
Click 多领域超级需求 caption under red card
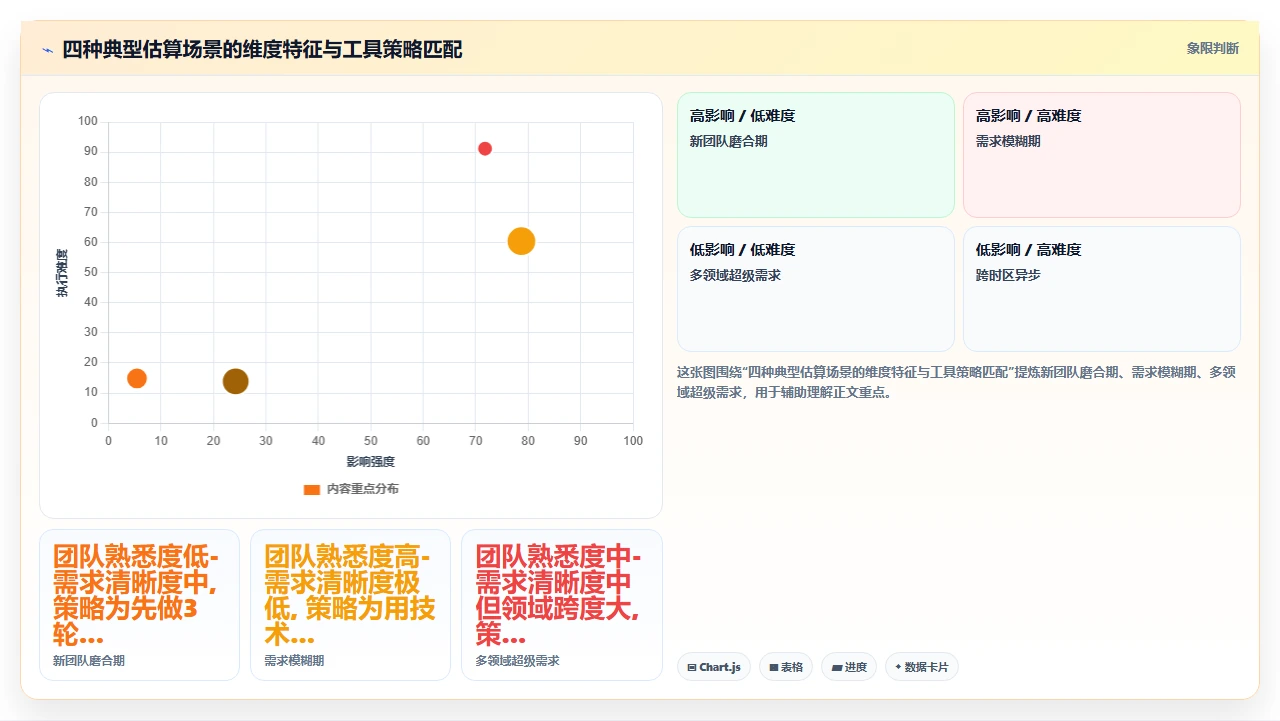pos(517,661)
